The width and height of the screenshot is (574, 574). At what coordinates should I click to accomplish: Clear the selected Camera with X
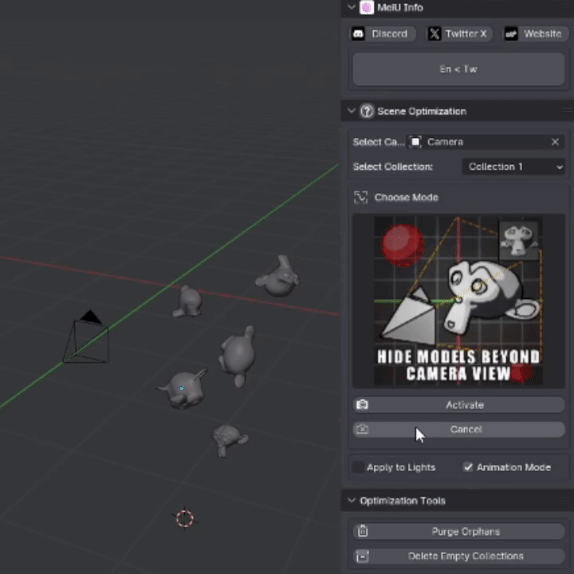[555, 142]
